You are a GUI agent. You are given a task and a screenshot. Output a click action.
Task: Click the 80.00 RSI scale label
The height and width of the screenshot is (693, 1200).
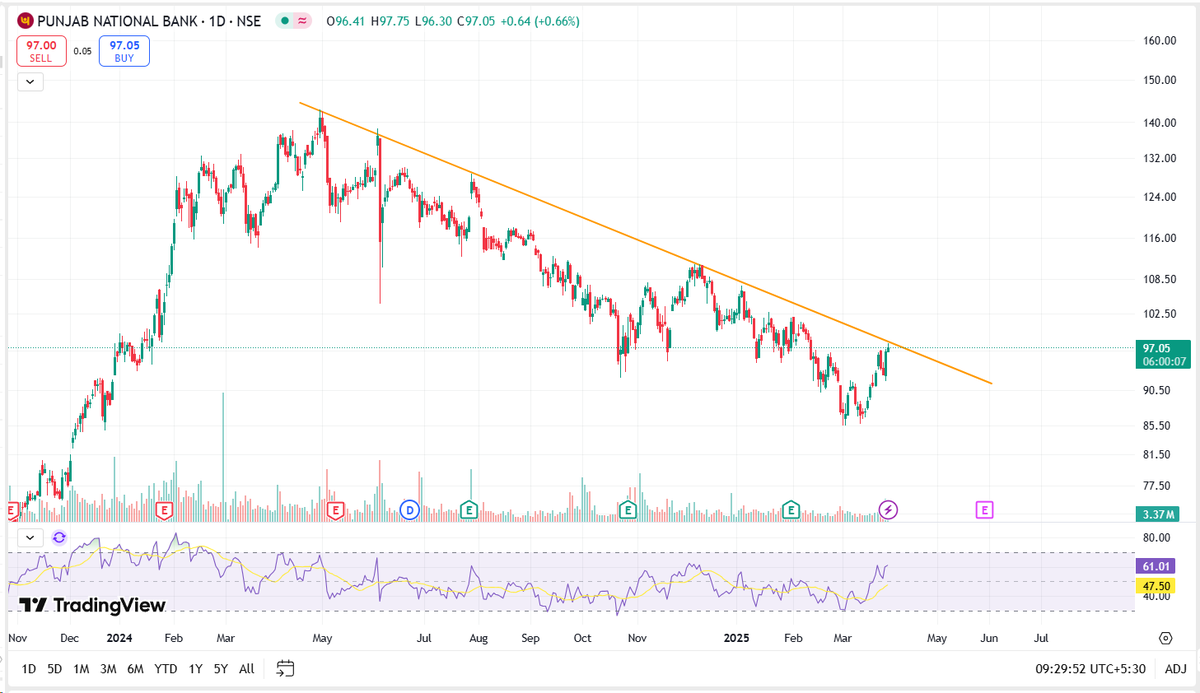(x=1158, y=536)
